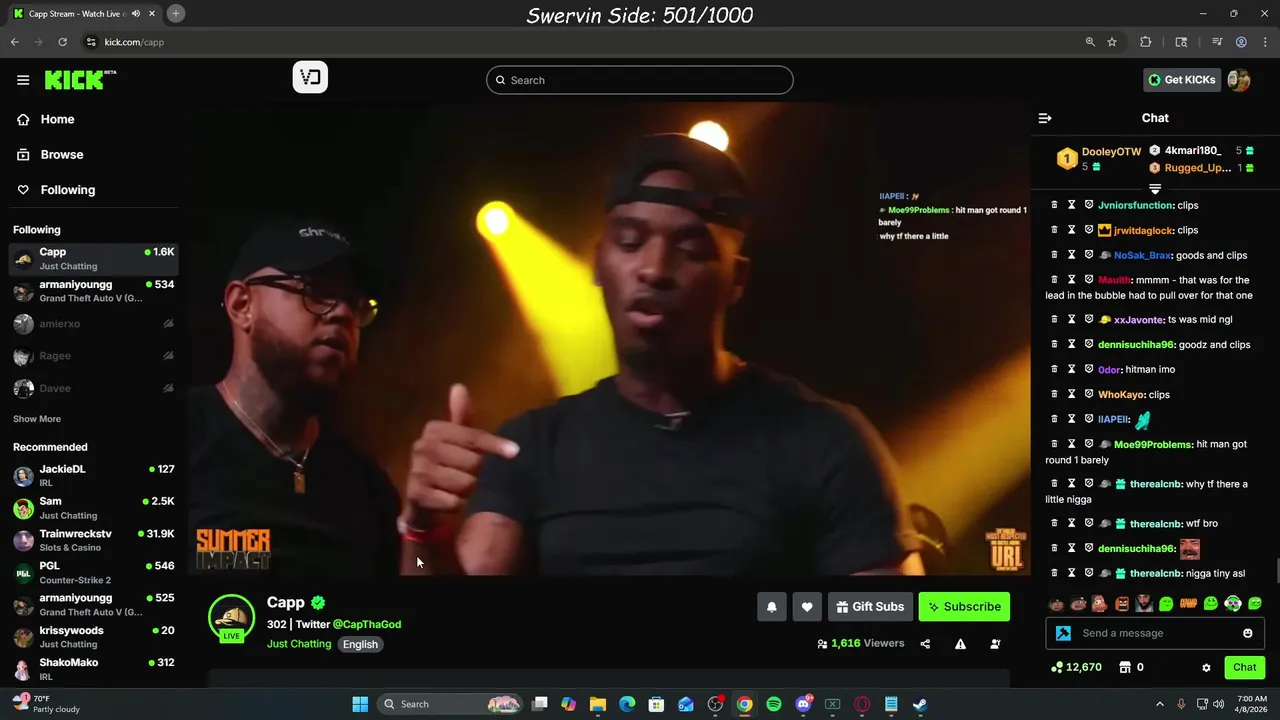Click the browser address bar
The width and height of the screenshot is (1280, 720).
pos(580,42)
